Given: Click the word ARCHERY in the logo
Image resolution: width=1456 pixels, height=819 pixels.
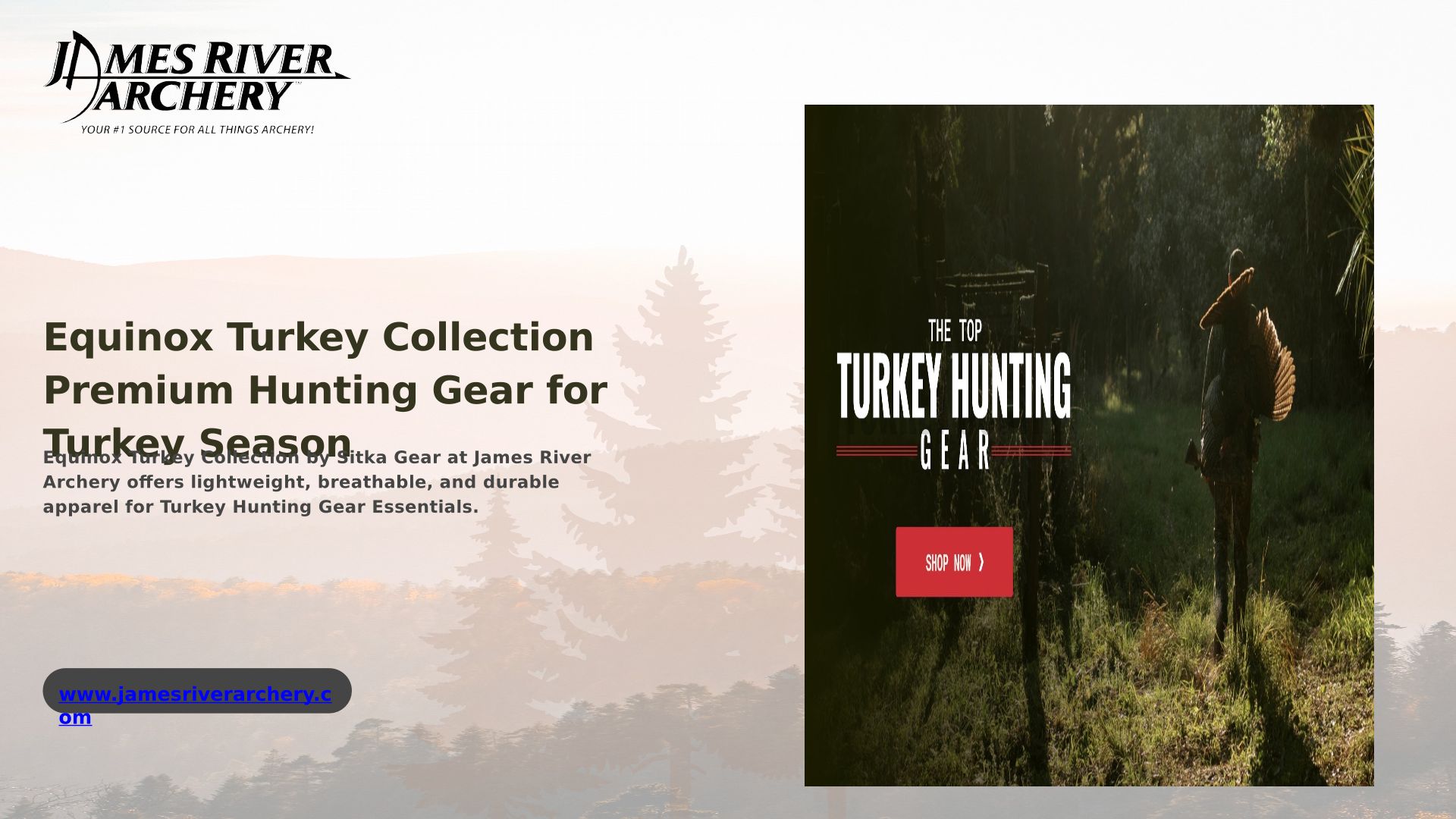Looking at the screenshot, I should tap(193, 96).
